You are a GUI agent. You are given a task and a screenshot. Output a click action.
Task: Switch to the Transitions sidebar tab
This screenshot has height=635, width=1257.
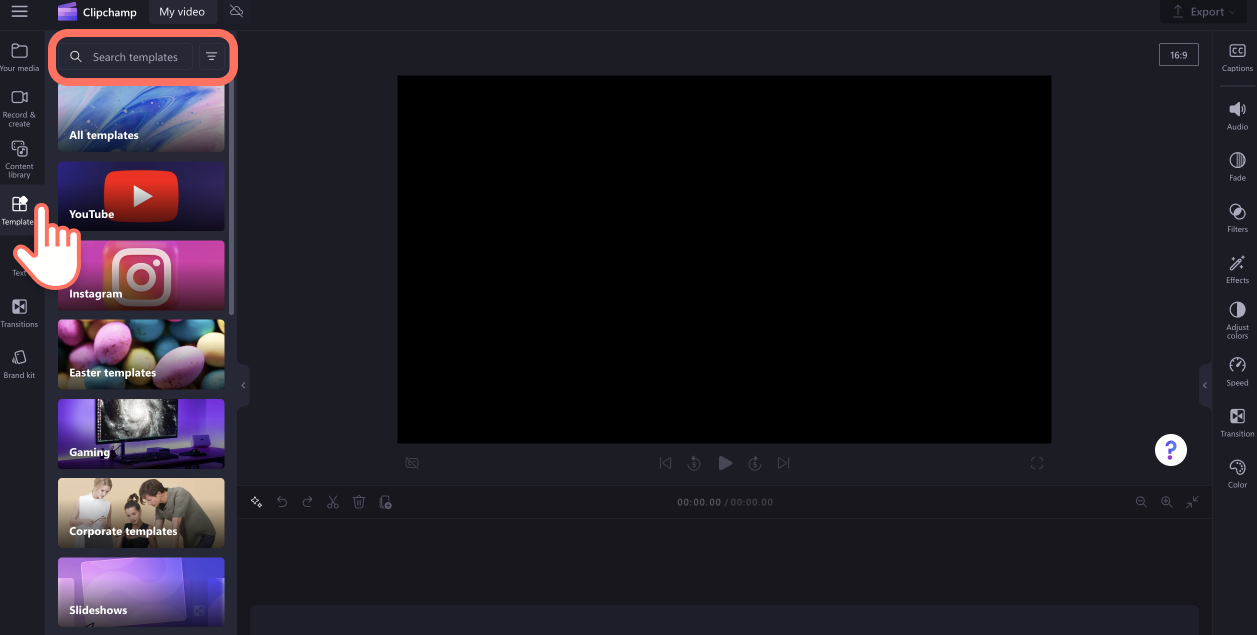click(x=19, y=313)
